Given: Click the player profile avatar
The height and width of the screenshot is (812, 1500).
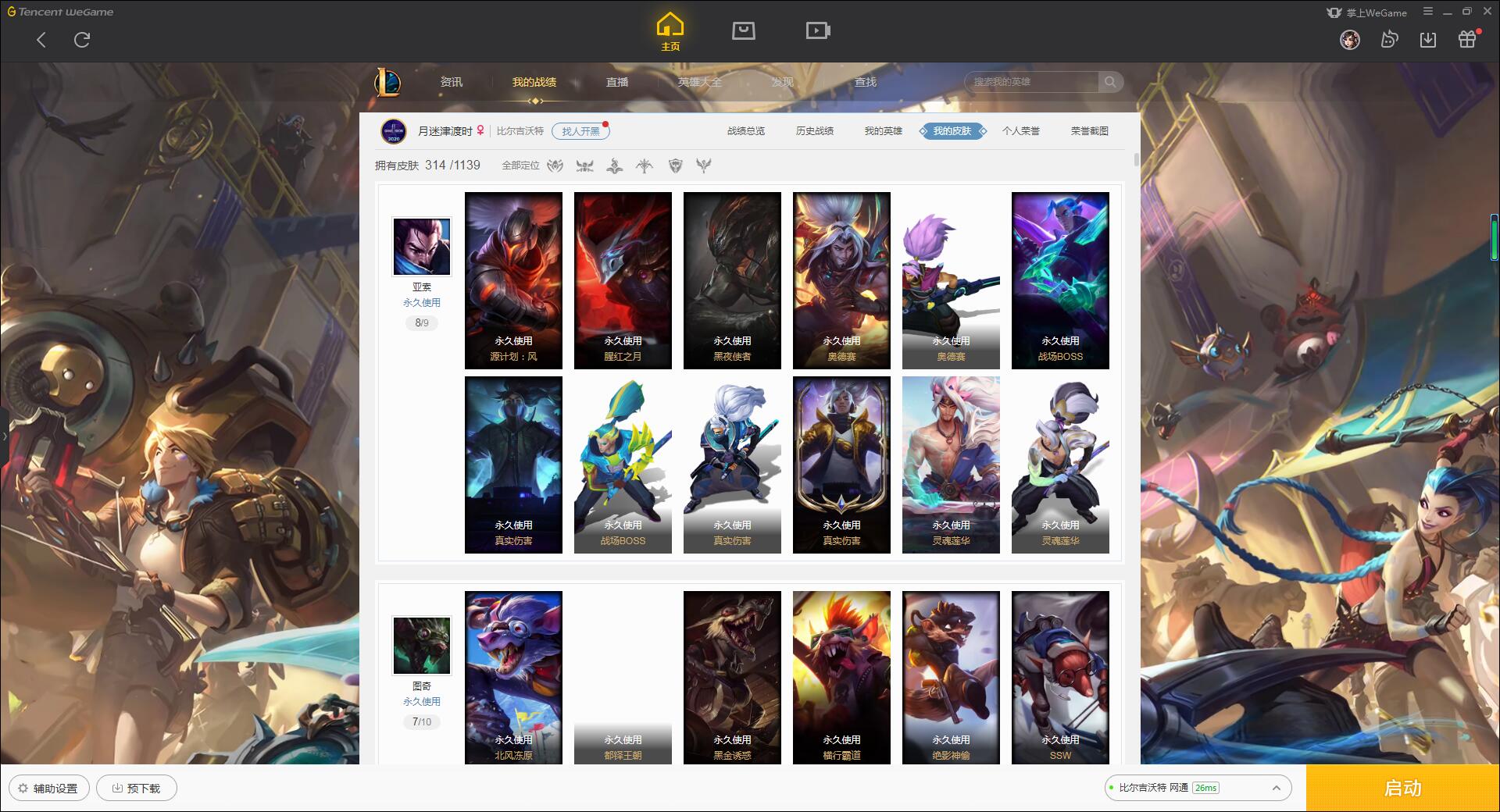Looking at the screenshot, I should click(x=394, y=131).
